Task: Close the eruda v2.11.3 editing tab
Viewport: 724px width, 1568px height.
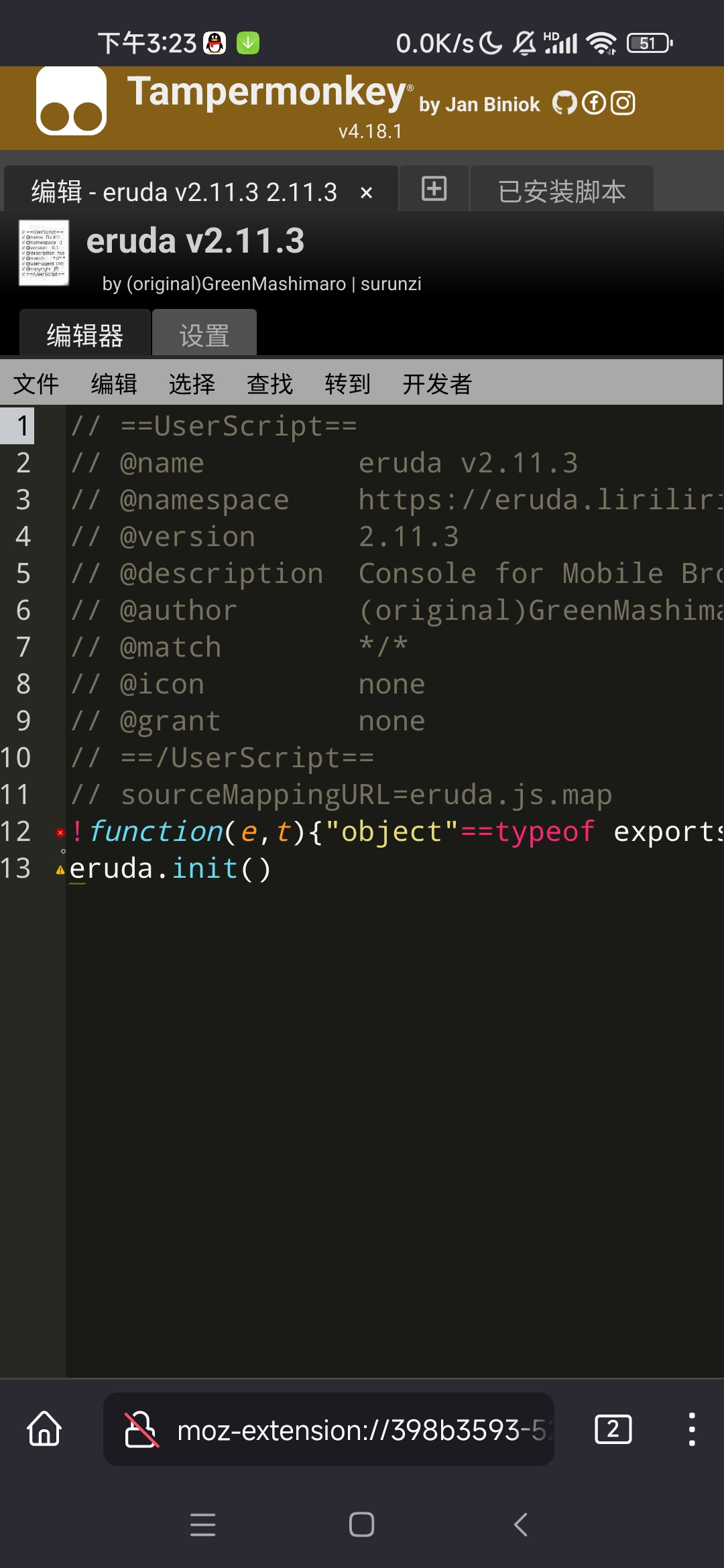Action: click(366, 193)
